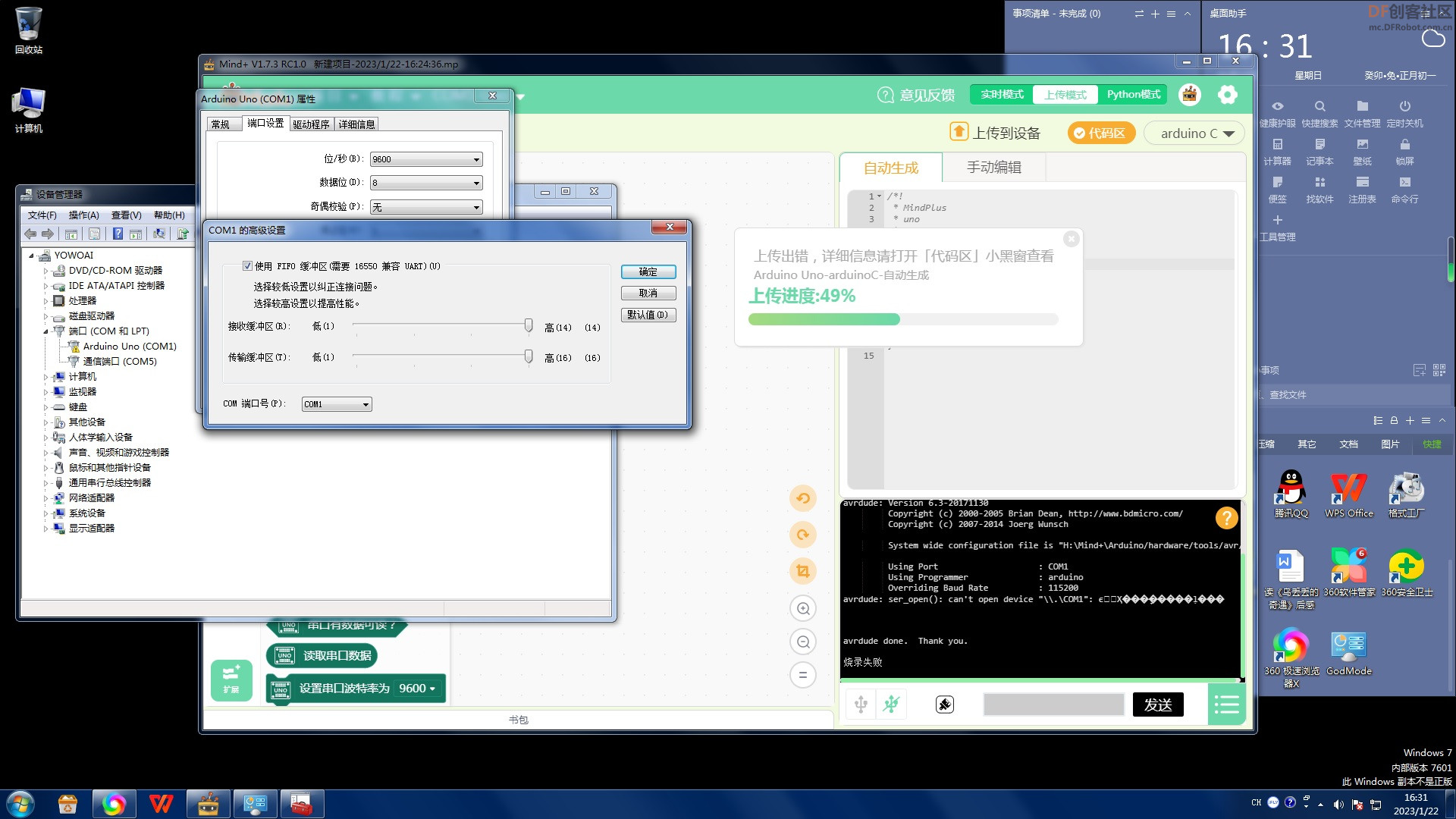Click the undo arrow in Mind+ workspace

(803, 498)
